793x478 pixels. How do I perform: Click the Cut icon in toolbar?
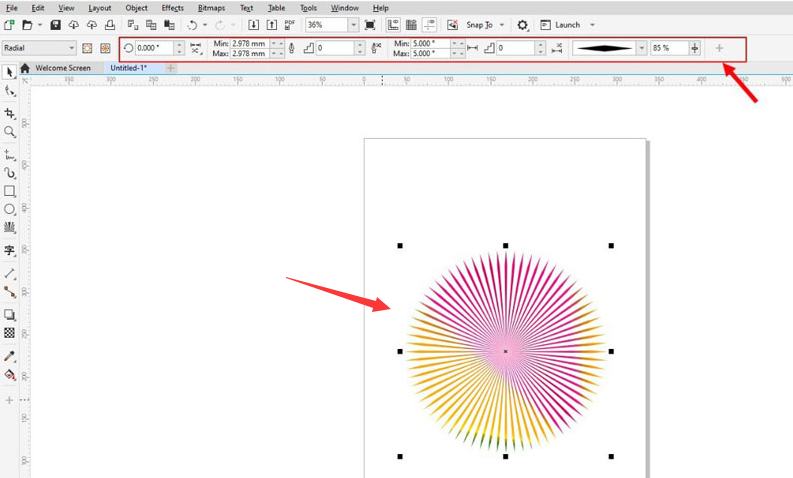(133, 25)
